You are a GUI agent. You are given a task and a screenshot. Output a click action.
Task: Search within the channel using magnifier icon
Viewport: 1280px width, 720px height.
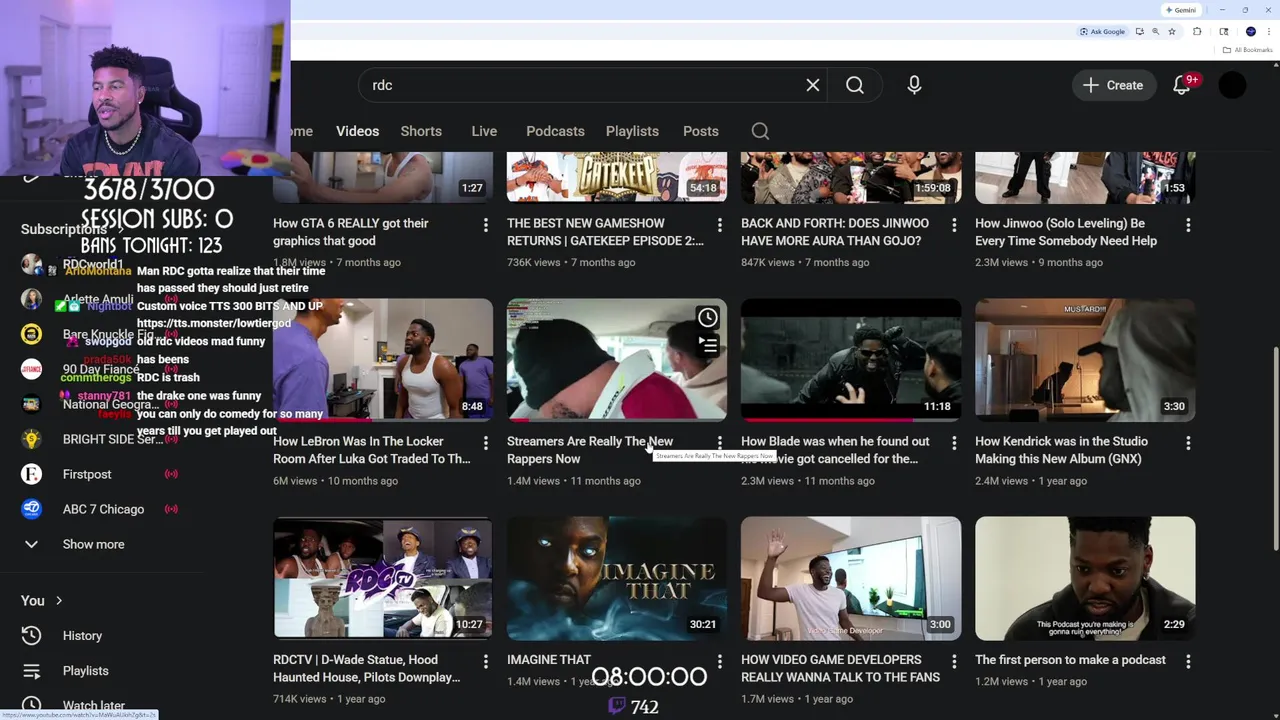pos(760,131)
